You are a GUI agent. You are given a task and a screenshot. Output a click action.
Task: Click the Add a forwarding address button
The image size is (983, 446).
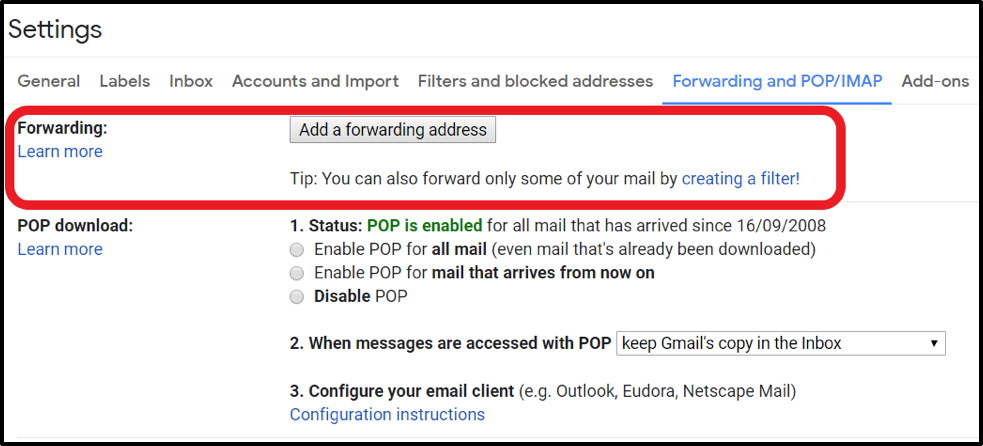click(392, 130)
